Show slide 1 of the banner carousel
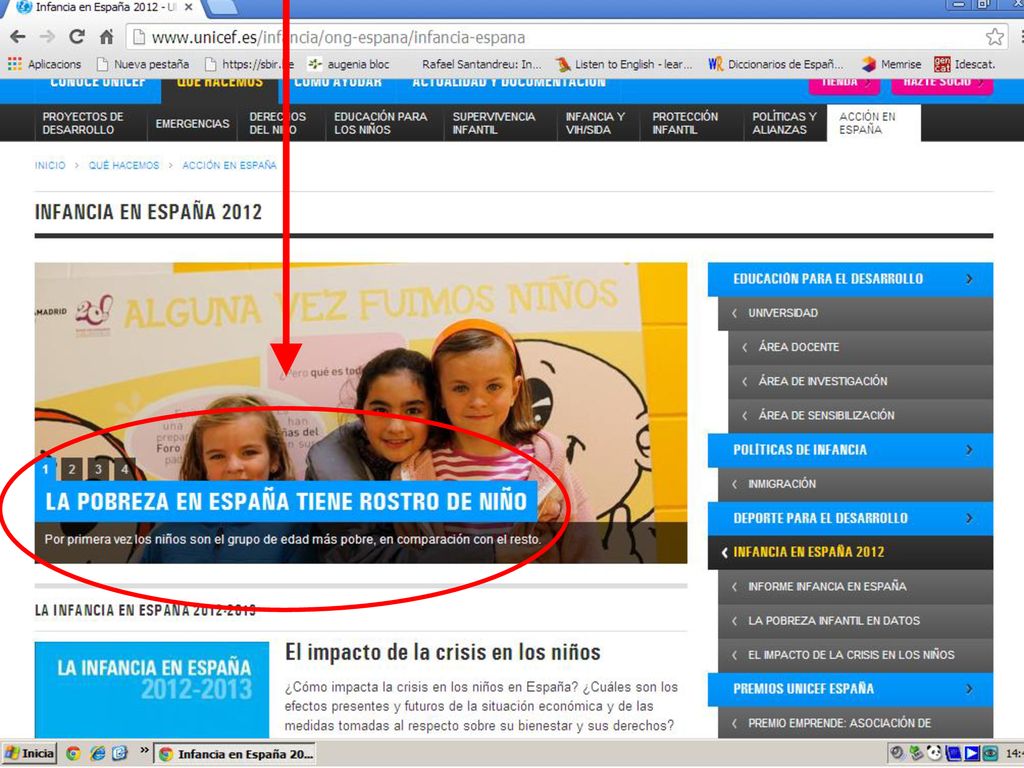1024x768 pixels. point(46,468)
